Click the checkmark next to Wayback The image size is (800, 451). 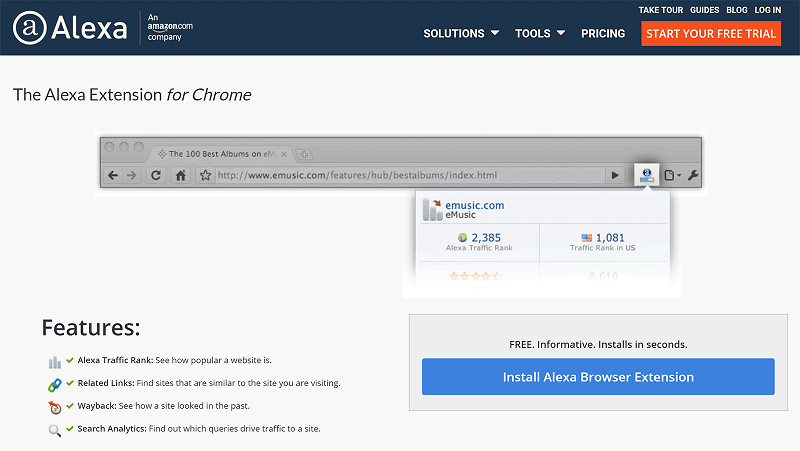coord(70,406)
